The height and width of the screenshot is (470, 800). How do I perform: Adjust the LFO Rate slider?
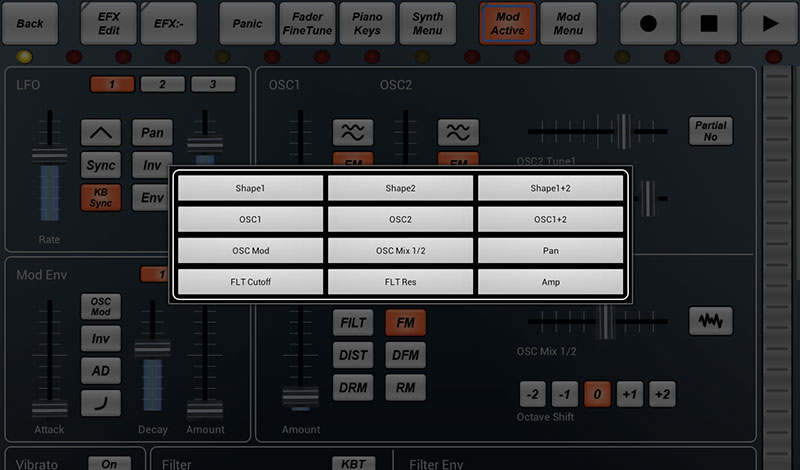click(49, 155)
